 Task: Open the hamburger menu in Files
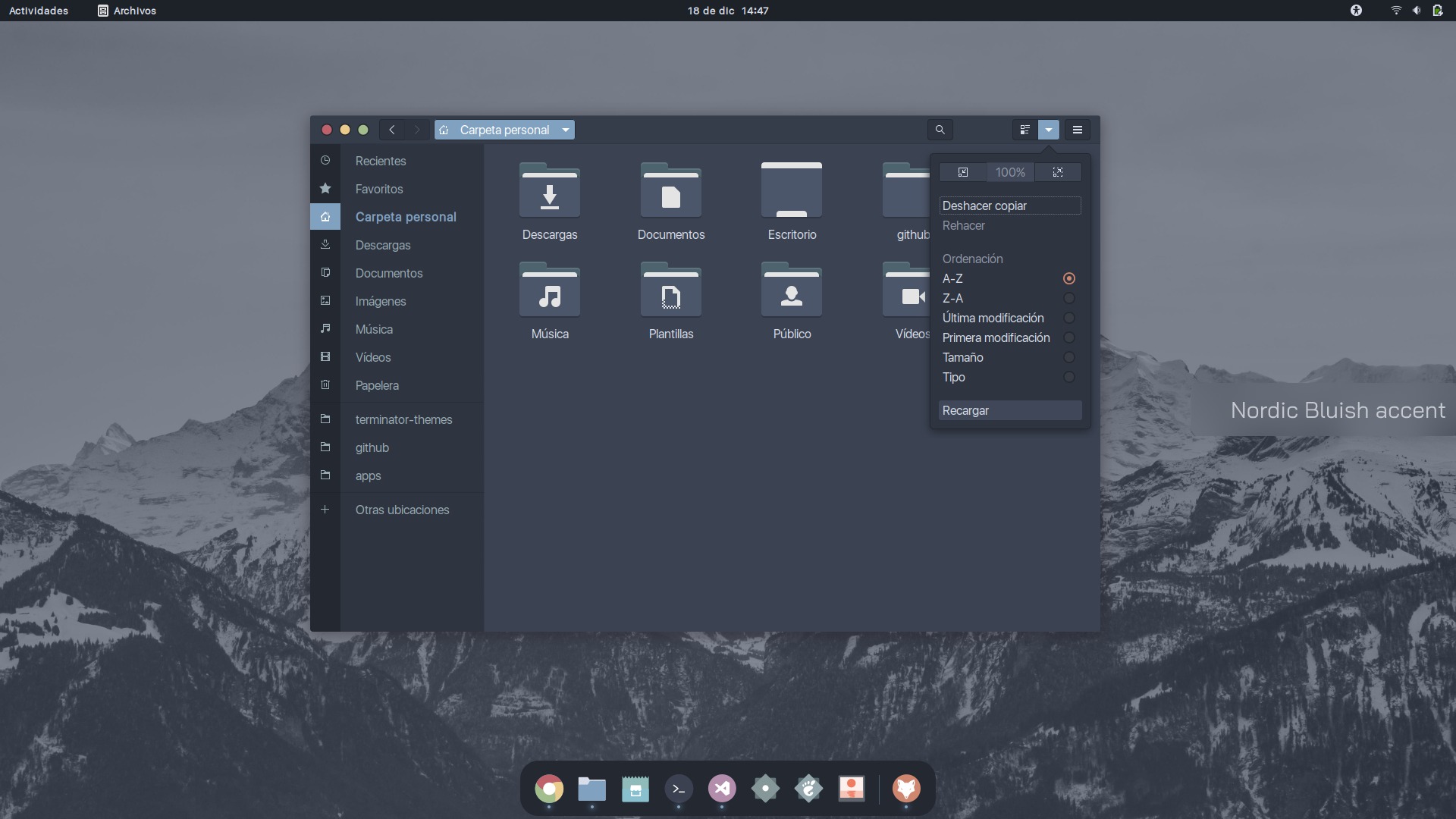[x=1078, y=130]
